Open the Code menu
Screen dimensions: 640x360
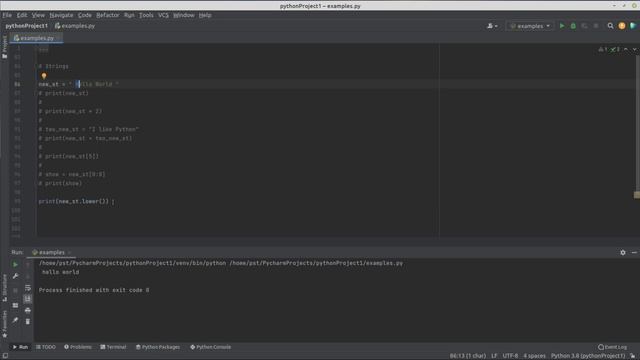pyautogui.click(x=84, y=15)
